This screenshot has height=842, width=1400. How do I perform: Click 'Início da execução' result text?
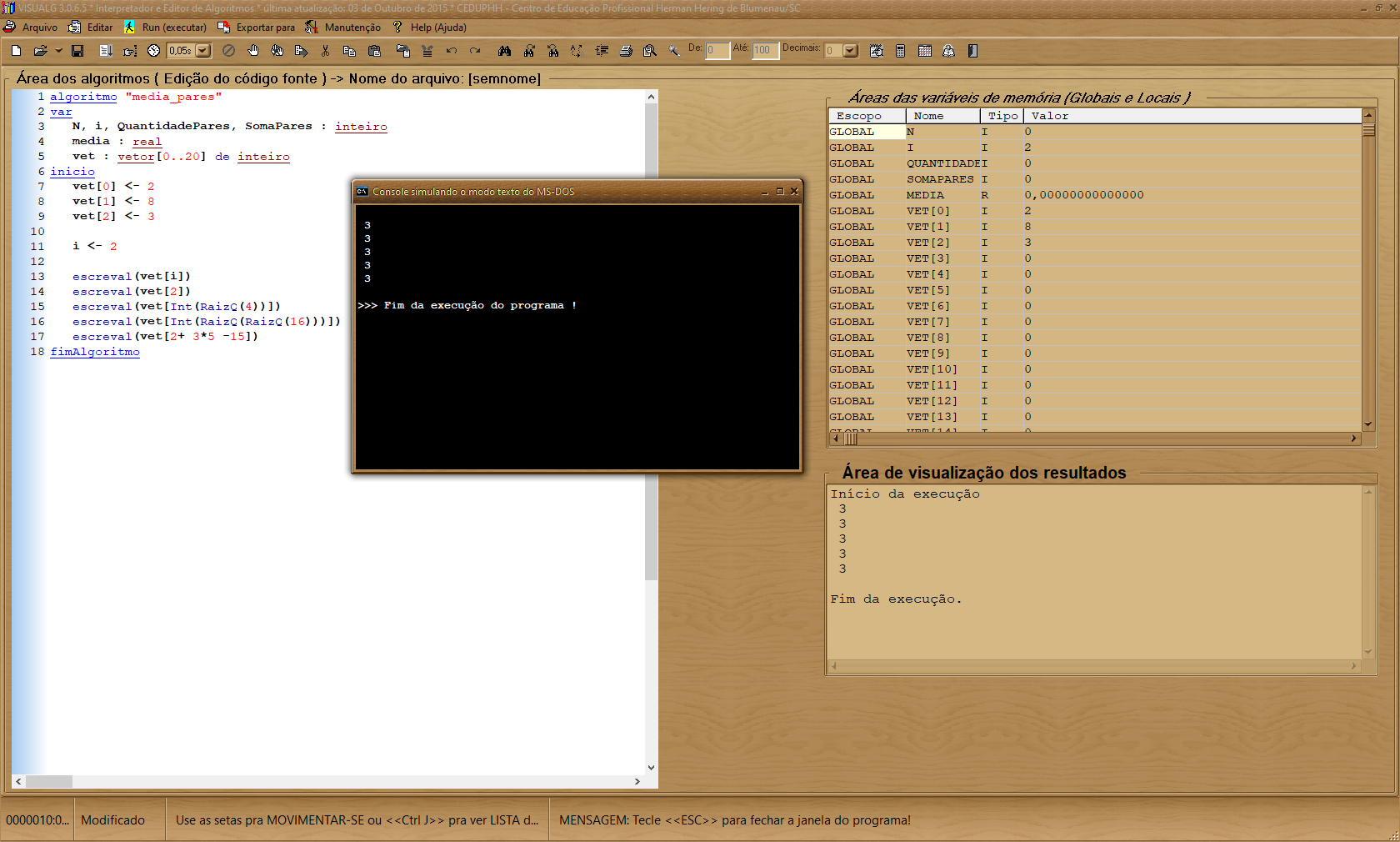pos(905,494)
